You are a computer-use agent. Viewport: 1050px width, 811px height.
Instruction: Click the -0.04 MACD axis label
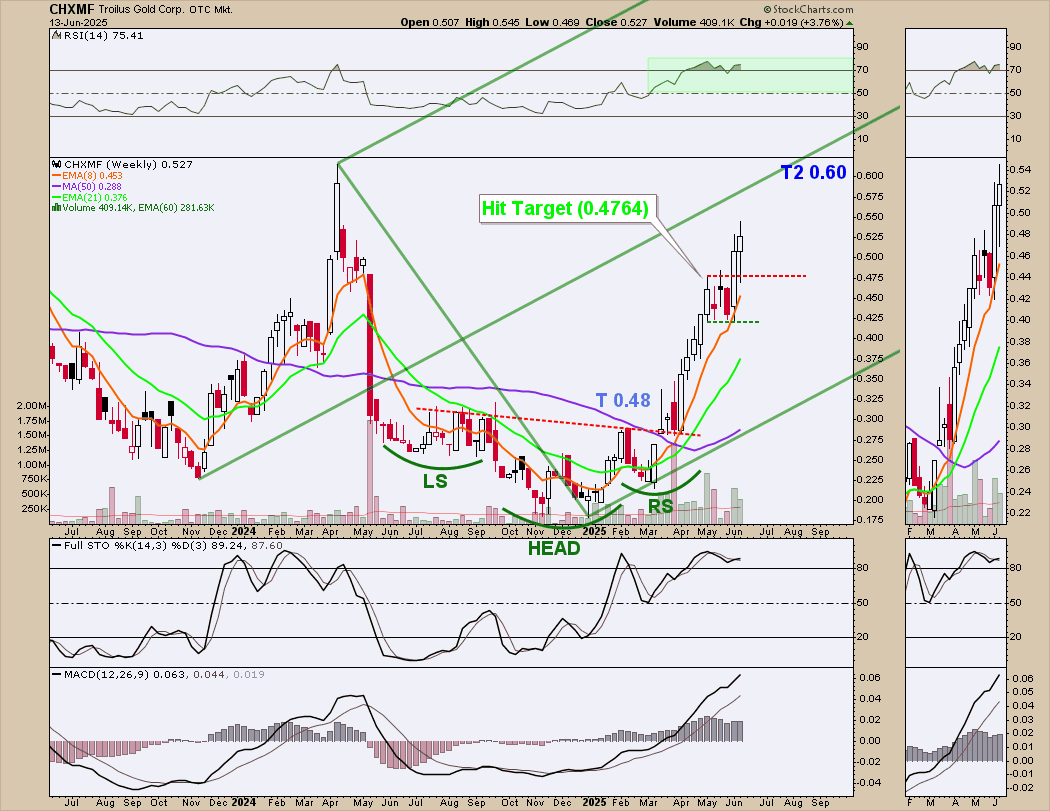[x=869, y=783]
